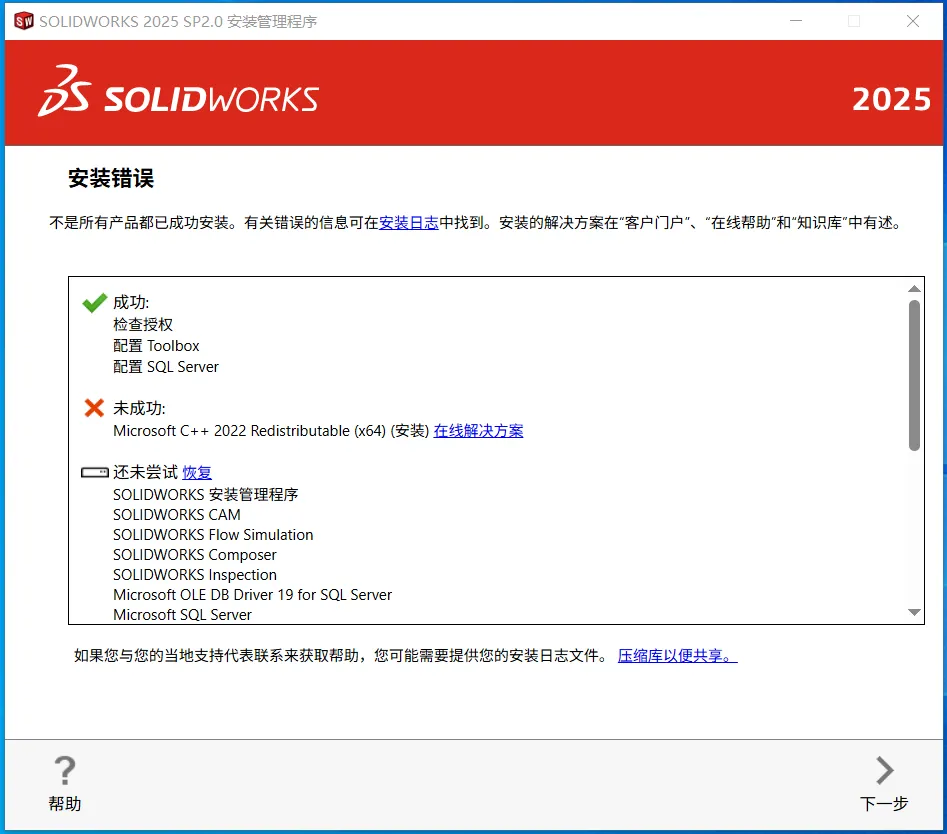Select SOLIDWORKS 安装管理程序 list entry

(206, 495)
